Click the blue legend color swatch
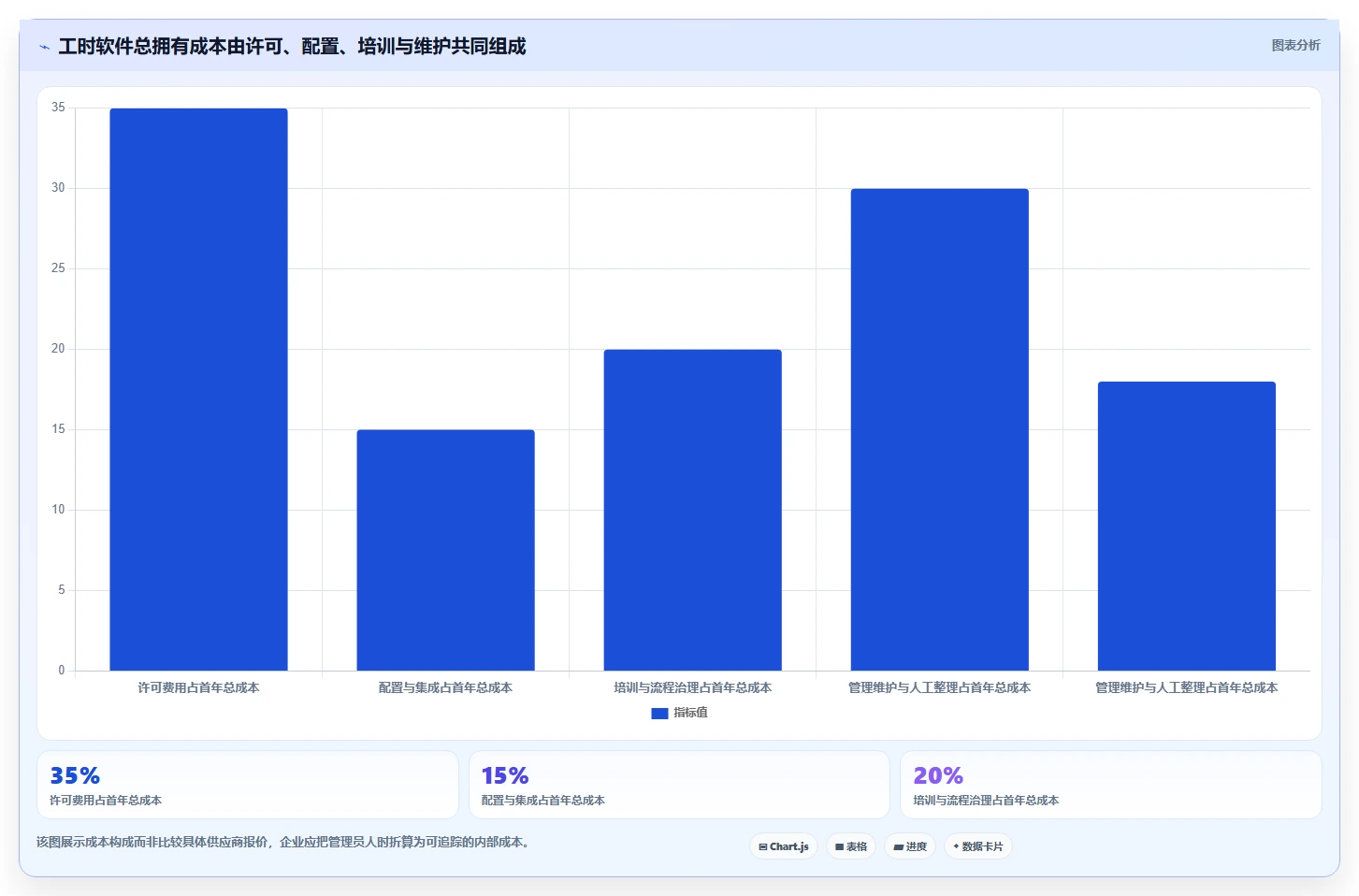The image size is (1359, 896). tap(659, 713)
